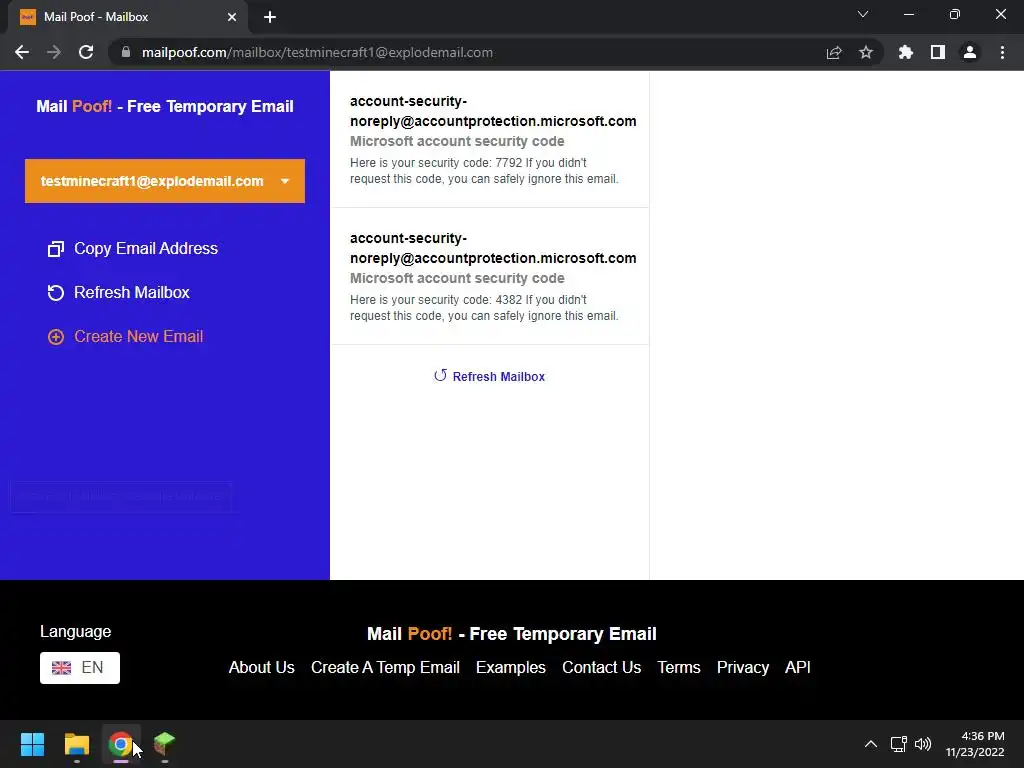This screenshot has width=1024, height=768.
Task: Click the volume speaker icon
Action: 923,744
